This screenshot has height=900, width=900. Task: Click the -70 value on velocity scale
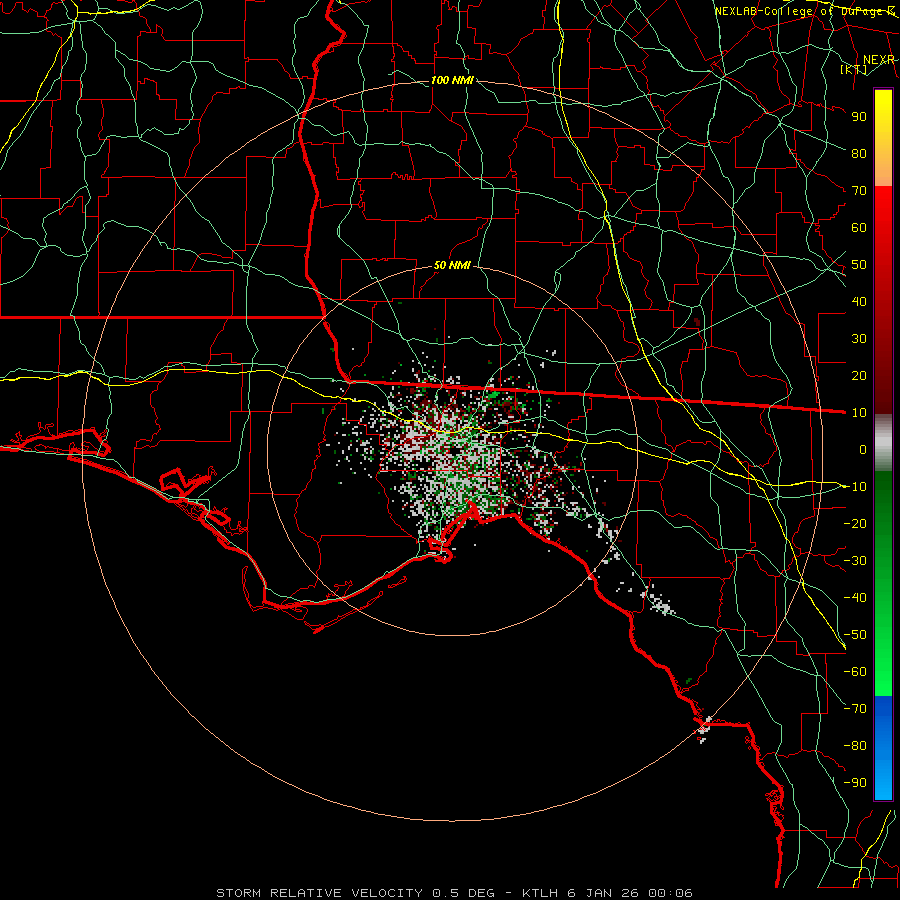[855, 708]
